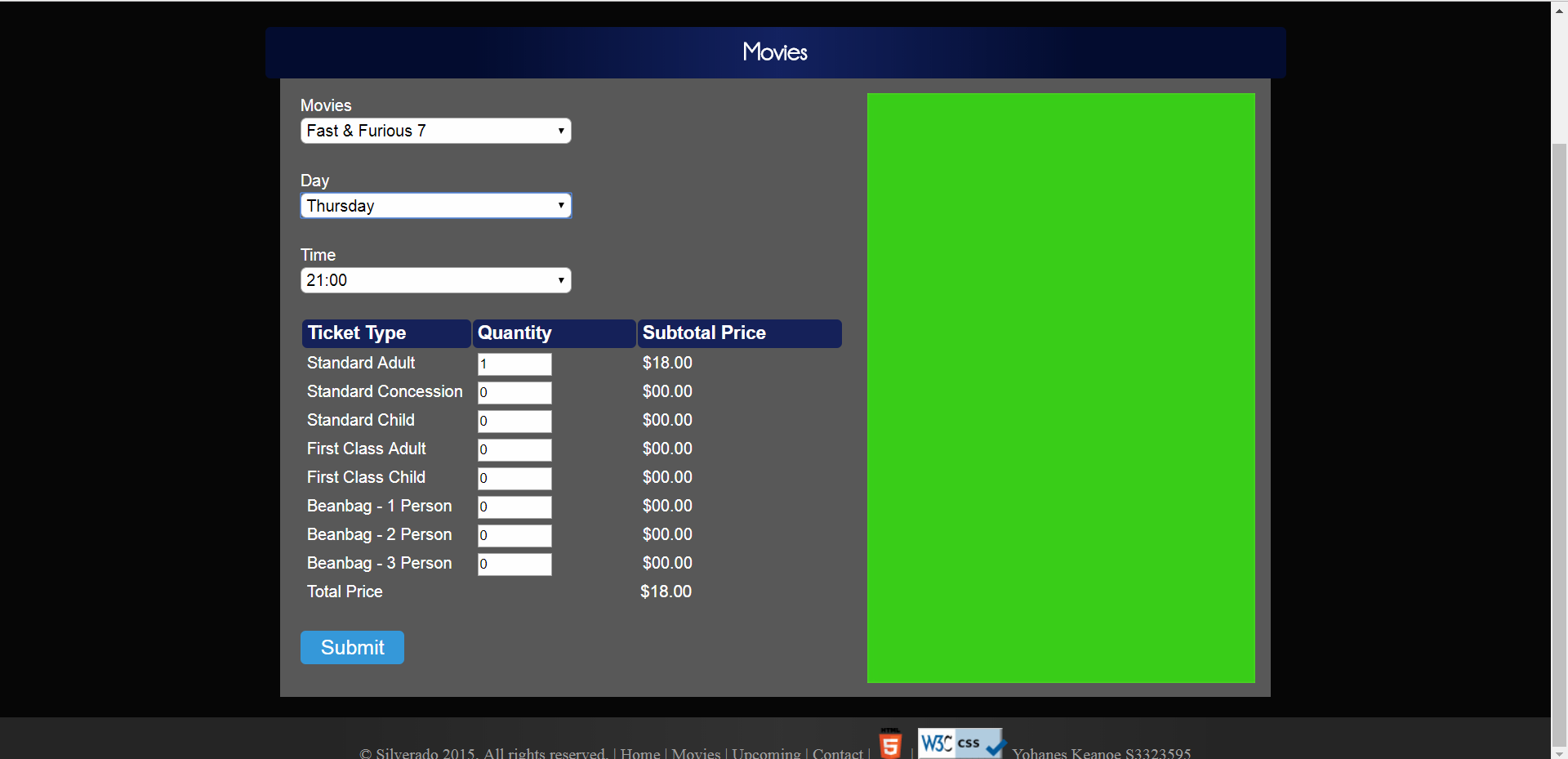Viewport: 1568px width, 759px height.
Task: Click the HTML5 validation badge icon
Action: pyautogui.click(x=890, y=743)
